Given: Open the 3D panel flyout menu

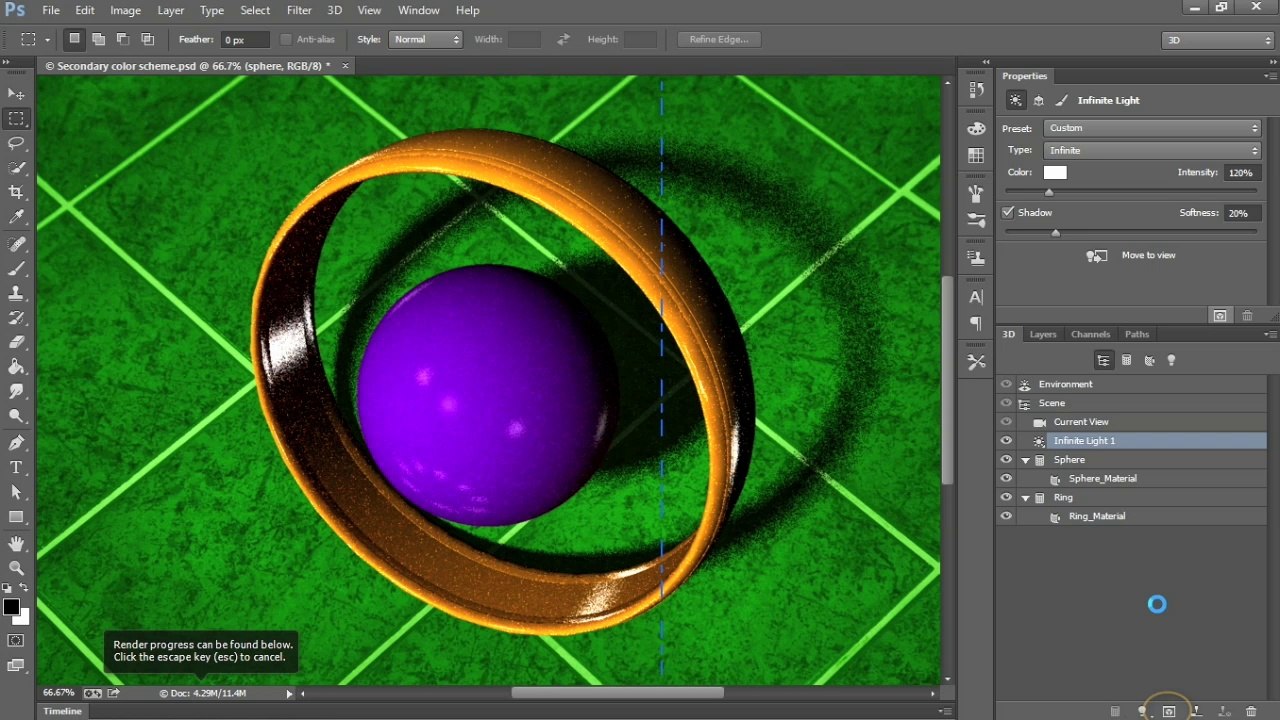Looking at the screenshot, I should (1268, 334).
